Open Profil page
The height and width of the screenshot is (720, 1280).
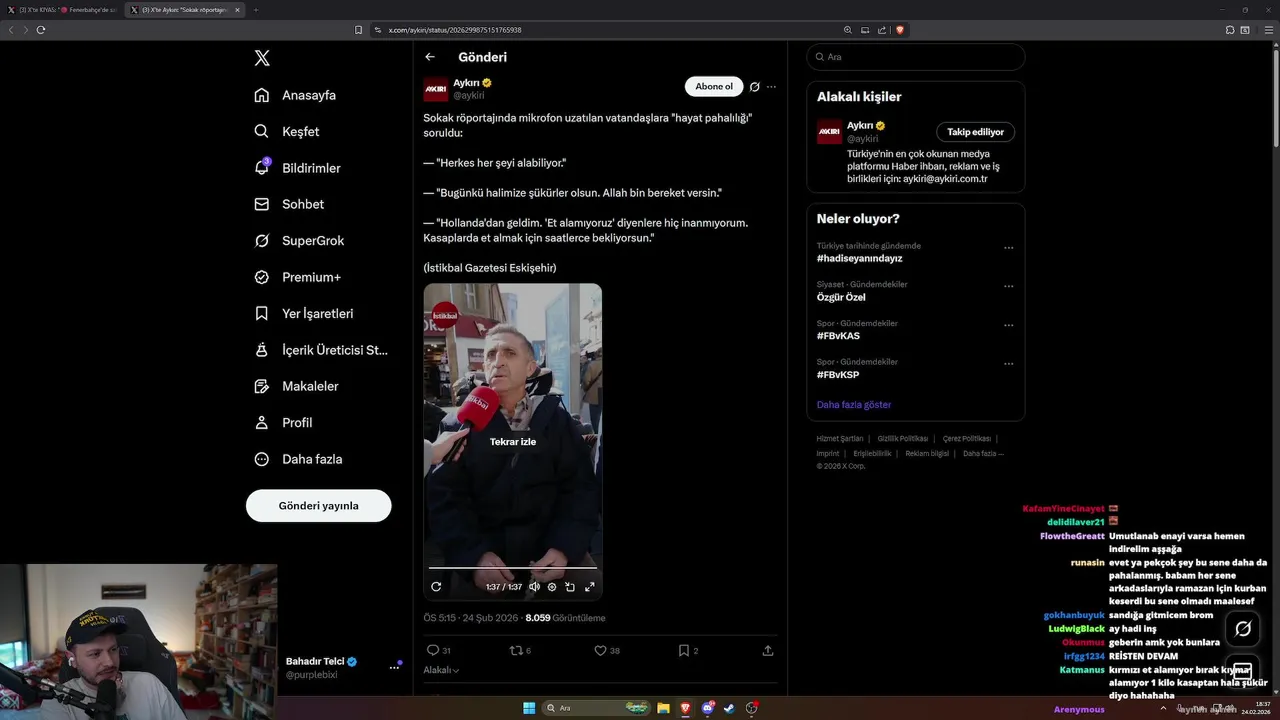pos(283,423)
